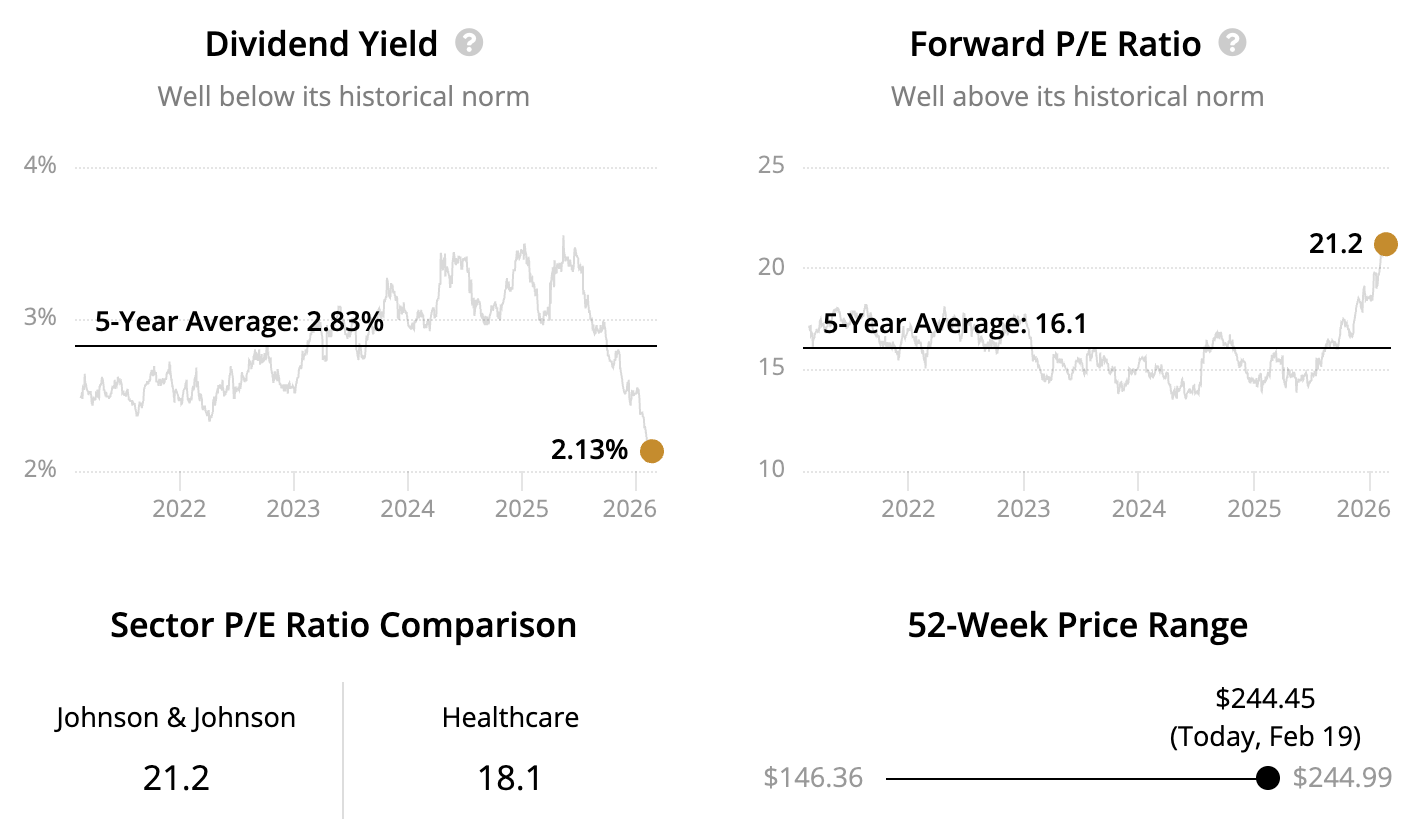Select the Dividend Yield heading
This screenshot has width=1426, height=840.
tap(321, 44)
